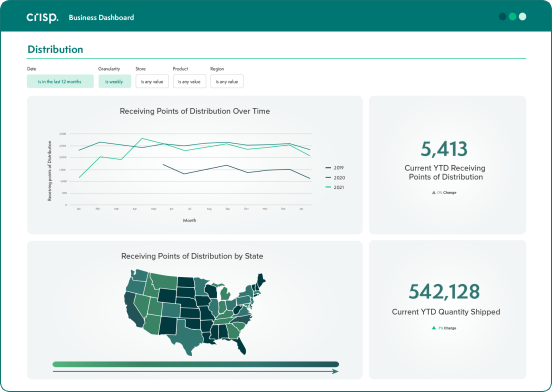Image resolution: width=552 pixels, height=392 pixels.
Task: Click the Distribution section heading
Action: point(55,49)
